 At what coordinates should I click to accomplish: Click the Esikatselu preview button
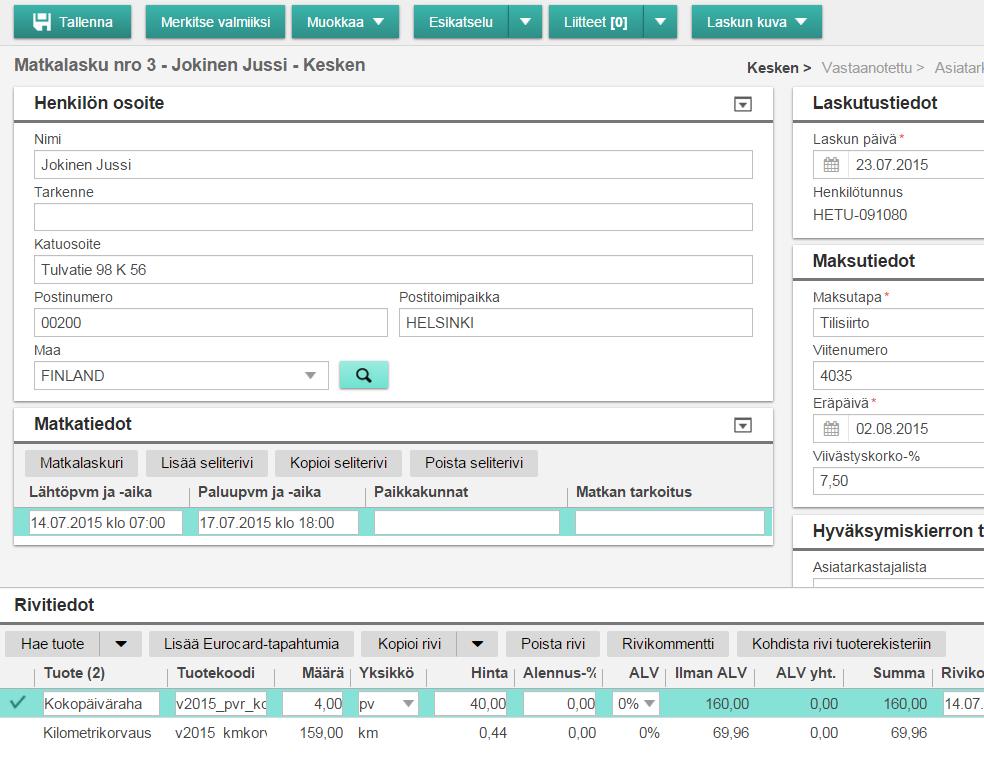(461, 22)
